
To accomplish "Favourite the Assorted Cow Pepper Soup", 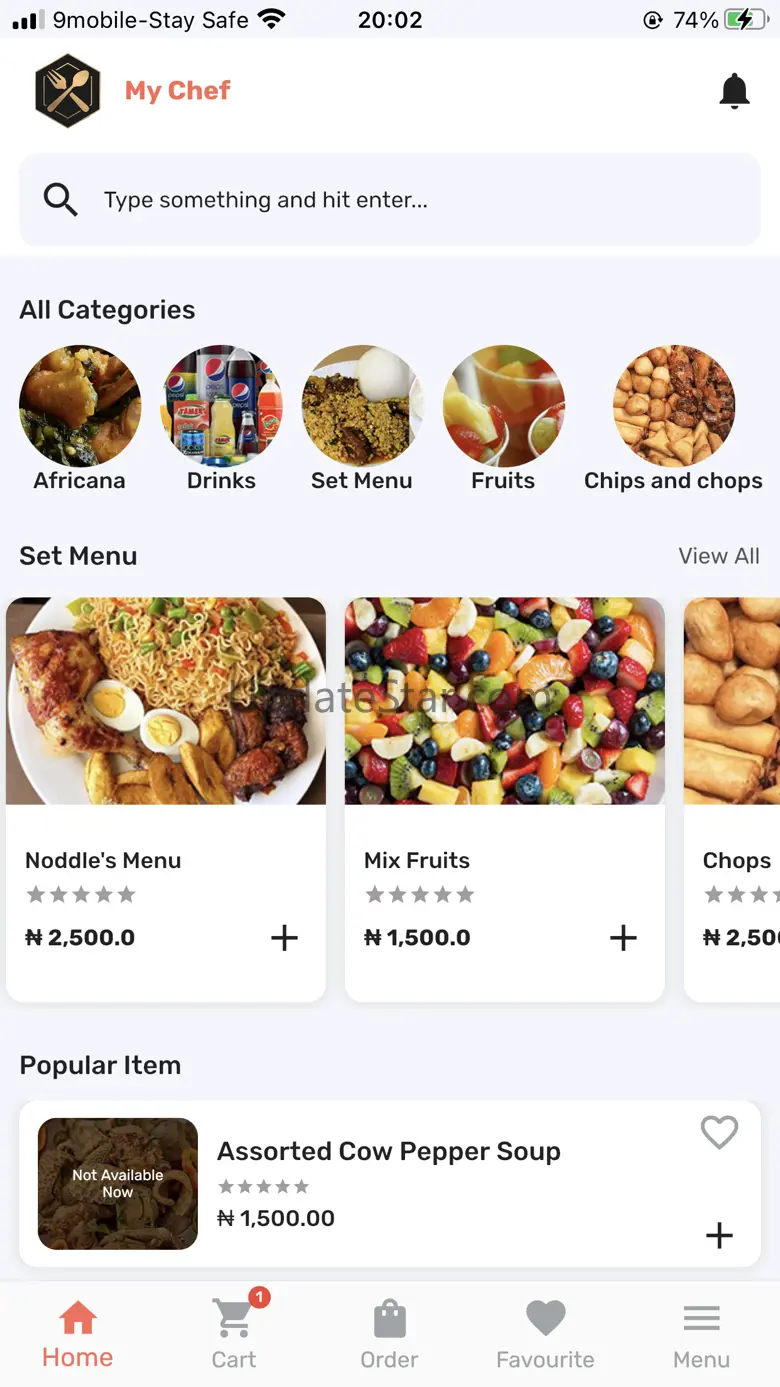I will point(719,1132).
